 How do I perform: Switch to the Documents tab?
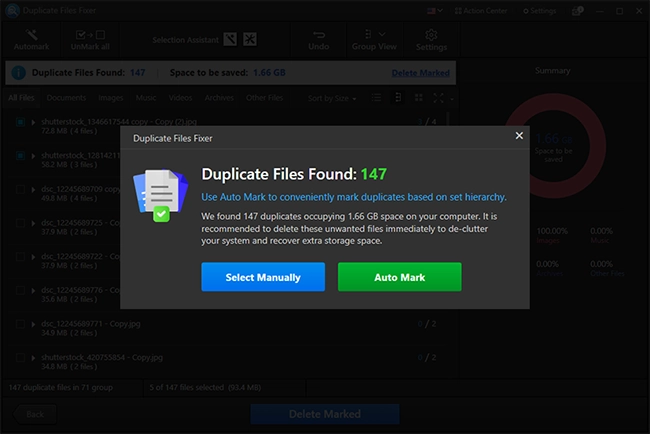pyautogui.click(x=66, y=98)
